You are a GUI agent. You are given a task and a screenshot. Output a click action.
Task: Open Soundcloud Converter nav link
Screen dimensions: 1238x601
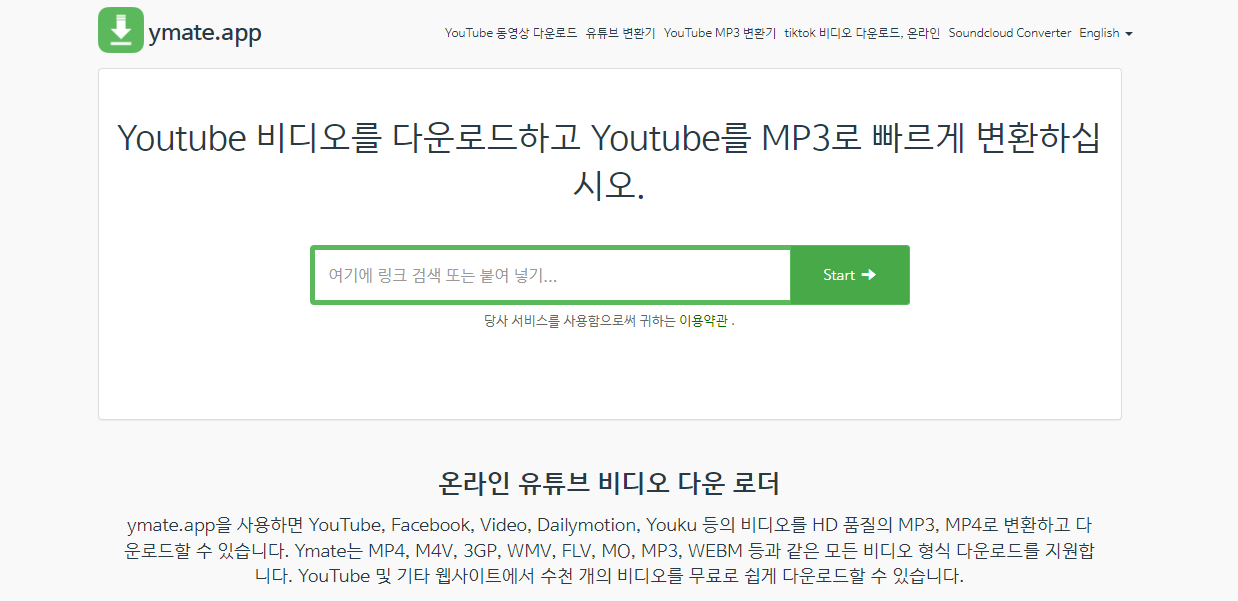coord(1010,33)
